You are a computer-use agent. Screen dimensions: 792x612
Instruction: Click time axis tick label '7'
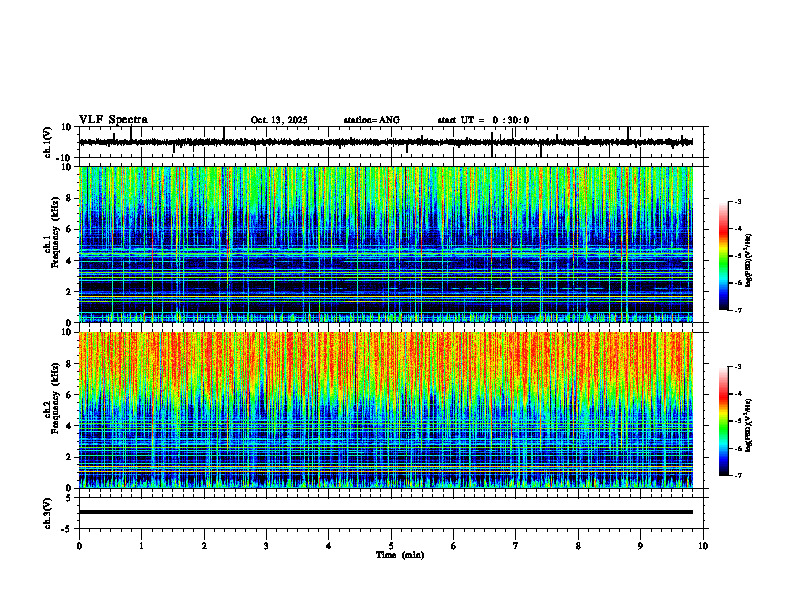(516, 546)
